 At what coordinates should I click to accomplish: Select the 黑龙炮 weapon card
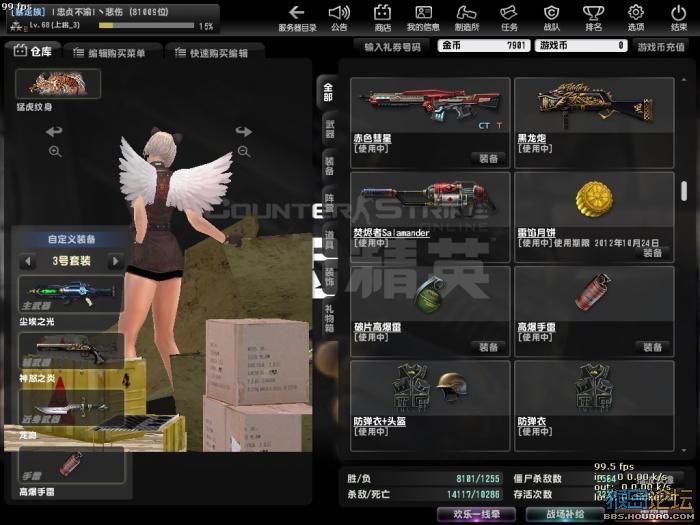594,122
